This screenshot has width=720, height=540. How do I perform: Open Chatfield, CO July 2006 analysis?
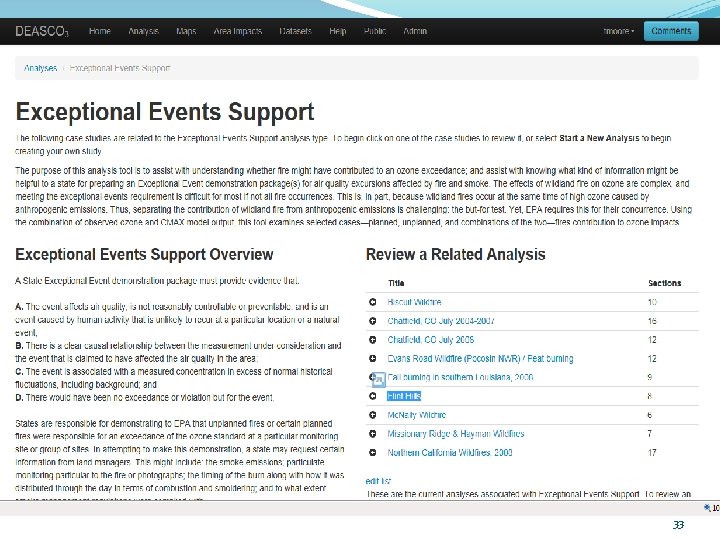[431, 340]
